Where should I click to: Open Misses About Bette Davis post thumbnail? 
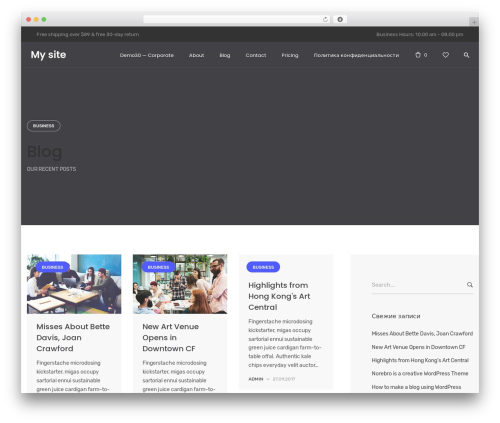click(x=74, y=284)
